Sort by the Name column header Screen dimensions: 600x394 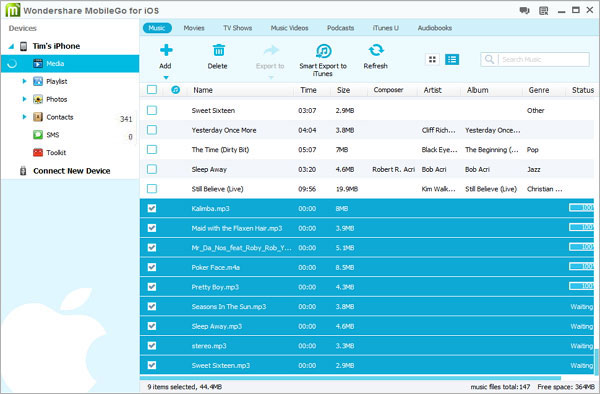click(203, 90)
